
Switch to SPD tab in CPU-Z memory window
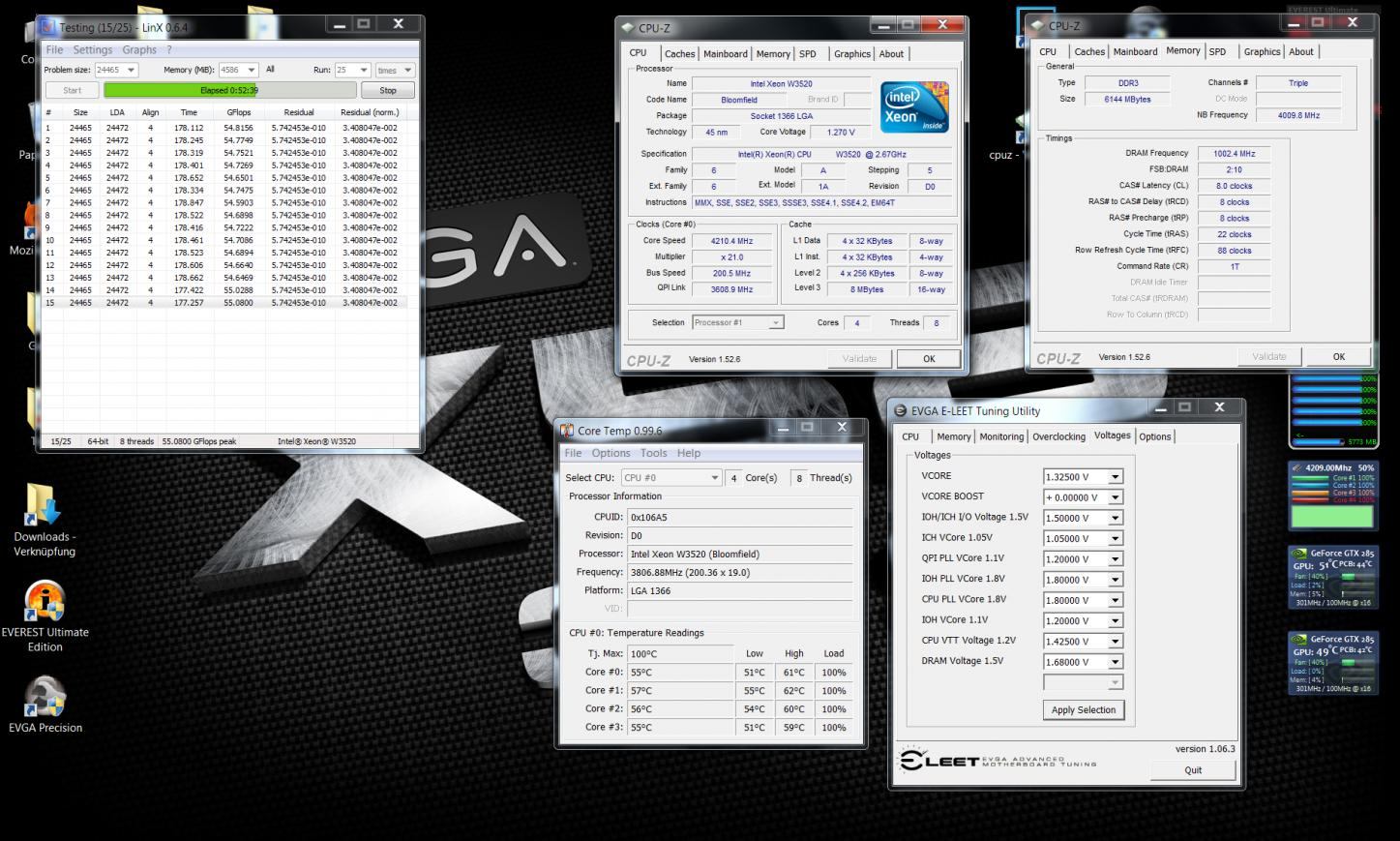[1217, 52]
